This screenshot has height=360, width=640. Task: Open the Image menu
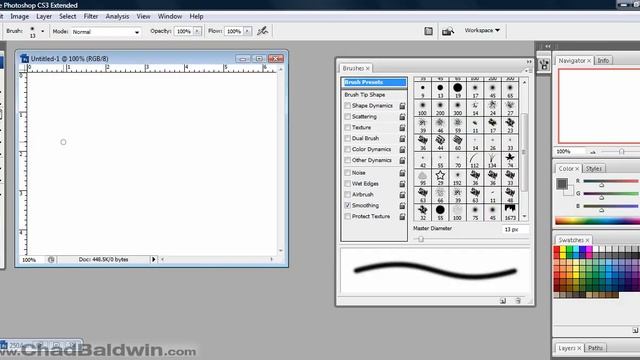(20, 16)
